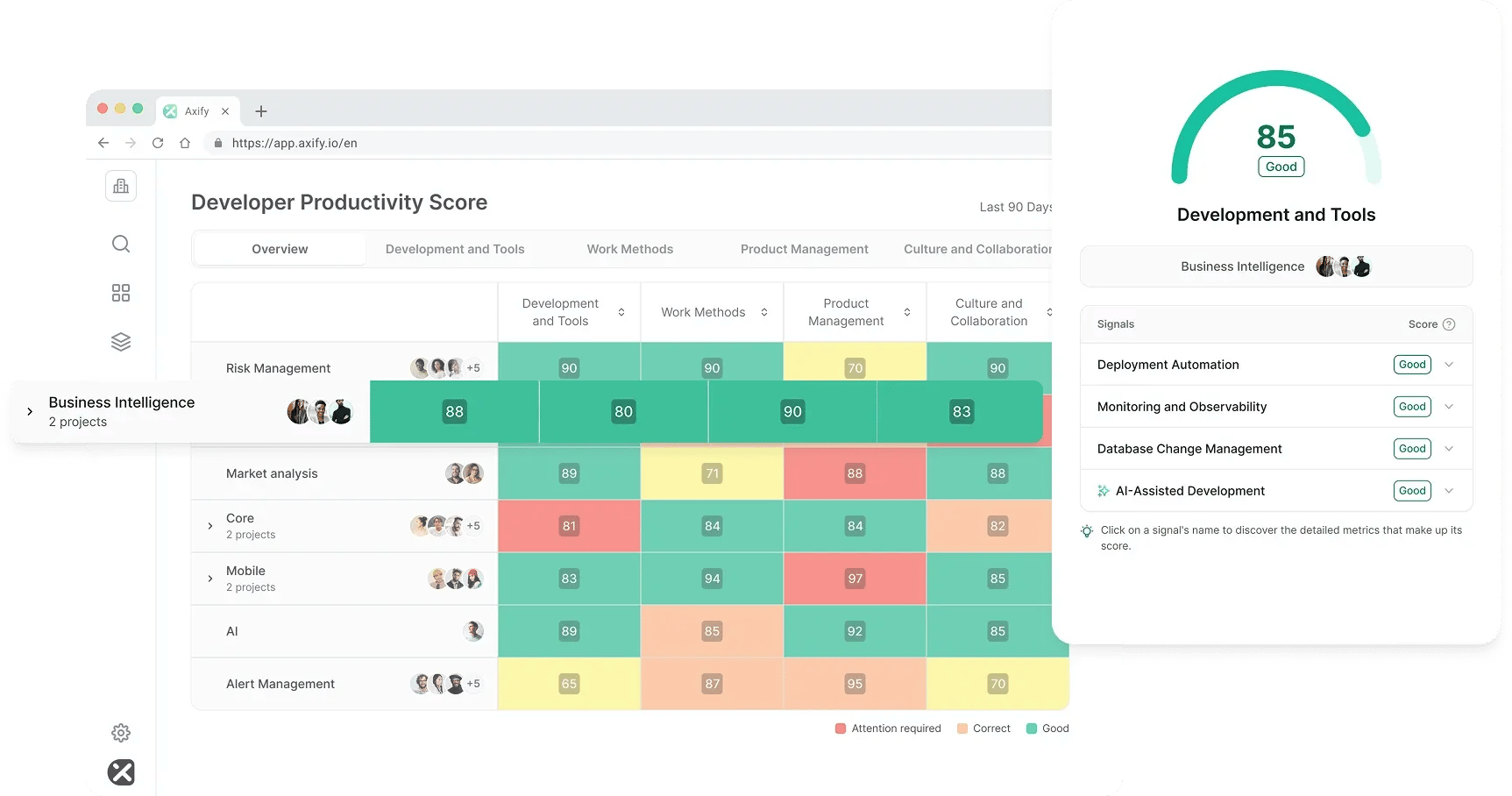The image size is (1512, 796).
Task: Click the Business Intelligence team avatars
Action: point(1342,266)
